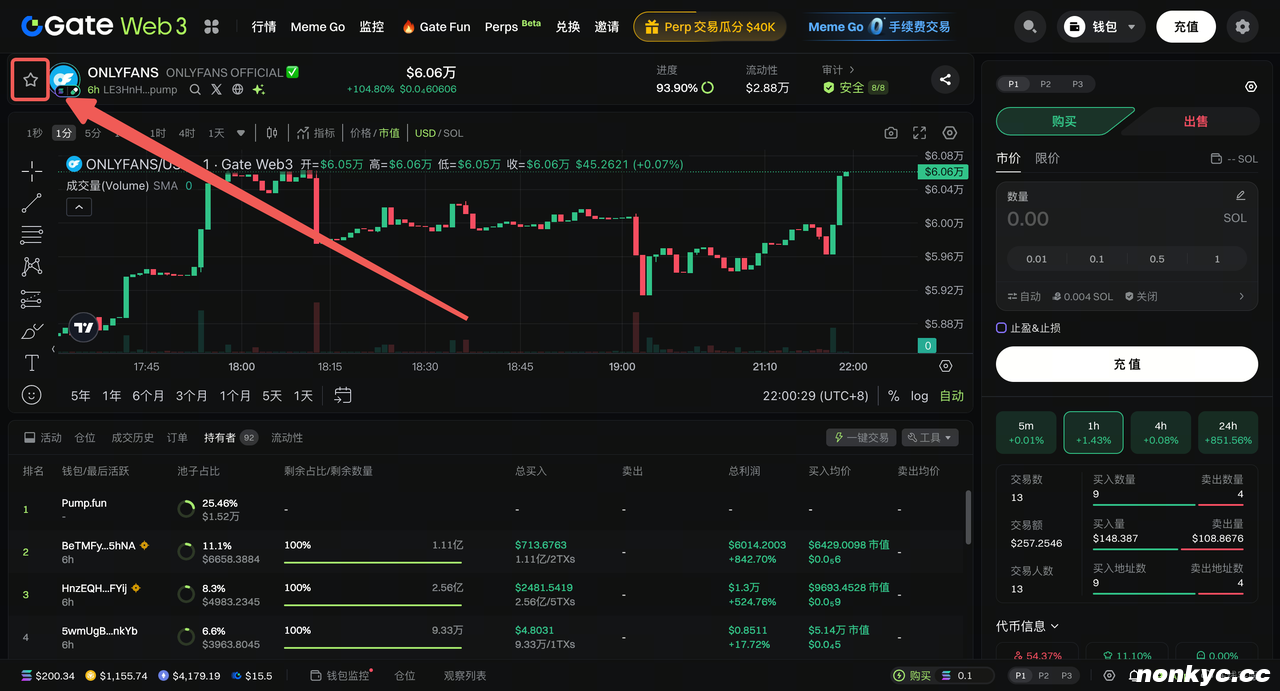The image size is (1280, 691).
Task: Switch display to price (价格)
Action: pyautogui.click(x=361, y=133)
